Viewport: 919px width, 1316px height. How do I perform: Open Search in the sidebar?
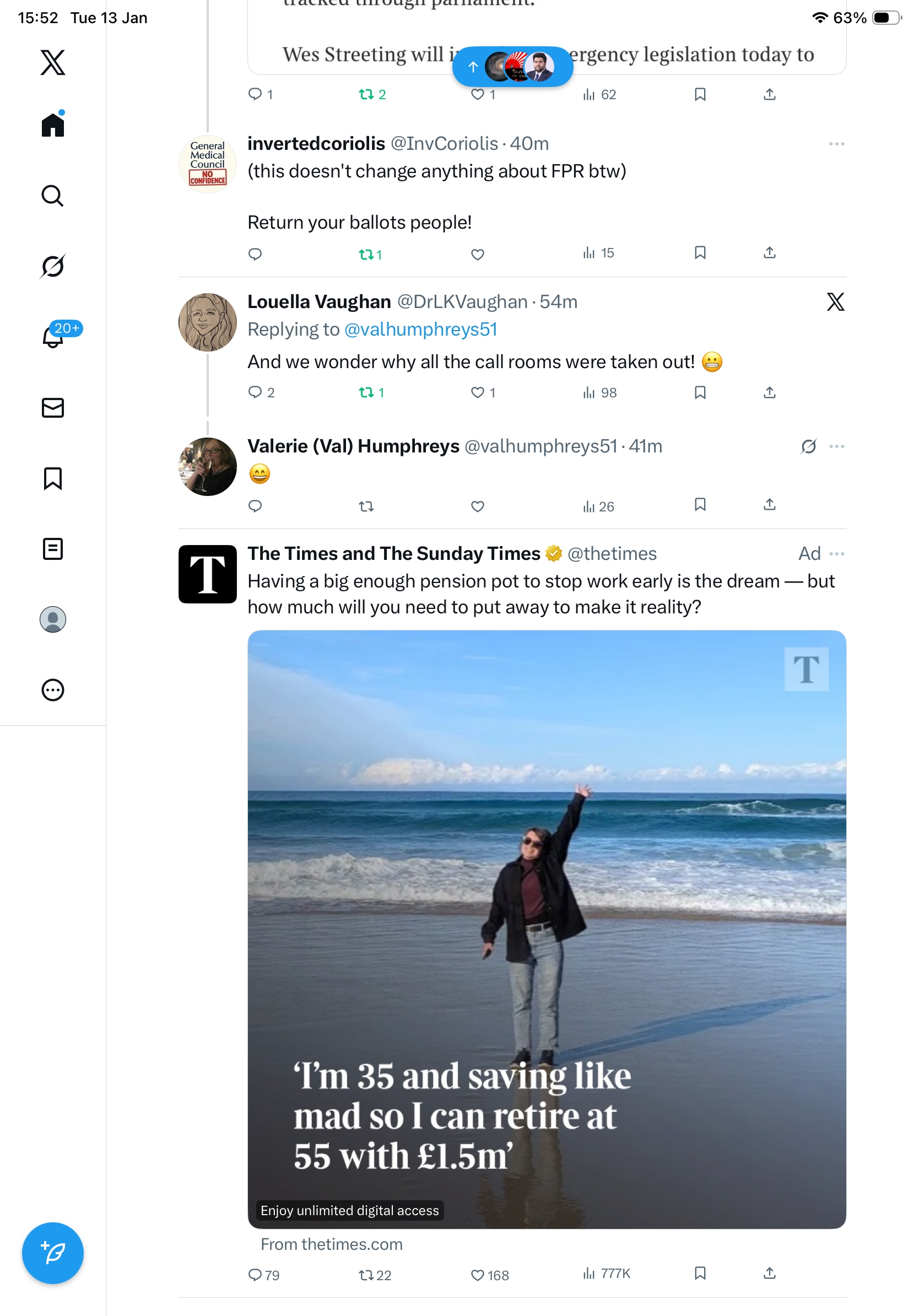click(x=53, y=196)
